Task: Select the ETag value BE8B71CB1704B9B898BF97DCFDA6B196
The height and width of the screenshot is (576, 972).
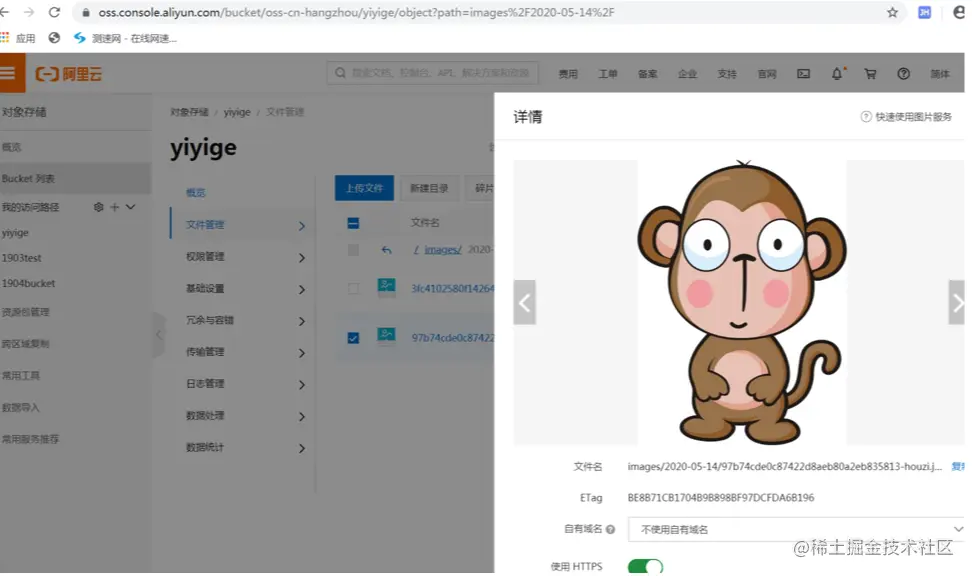Action: 720,498
